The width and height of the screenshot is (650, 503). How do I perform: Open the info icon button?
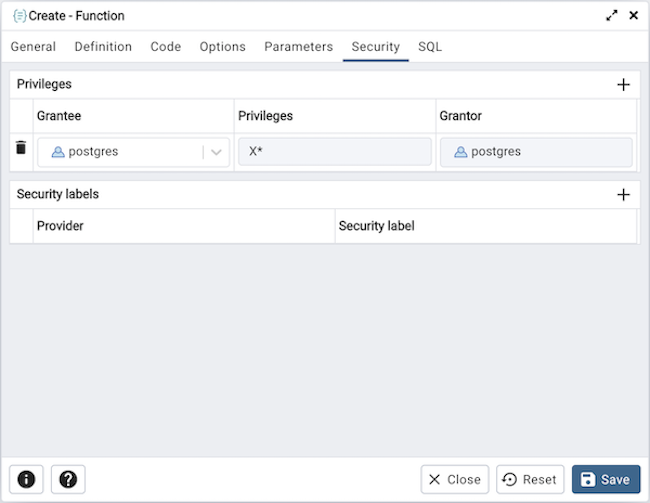tap(26, 479)
